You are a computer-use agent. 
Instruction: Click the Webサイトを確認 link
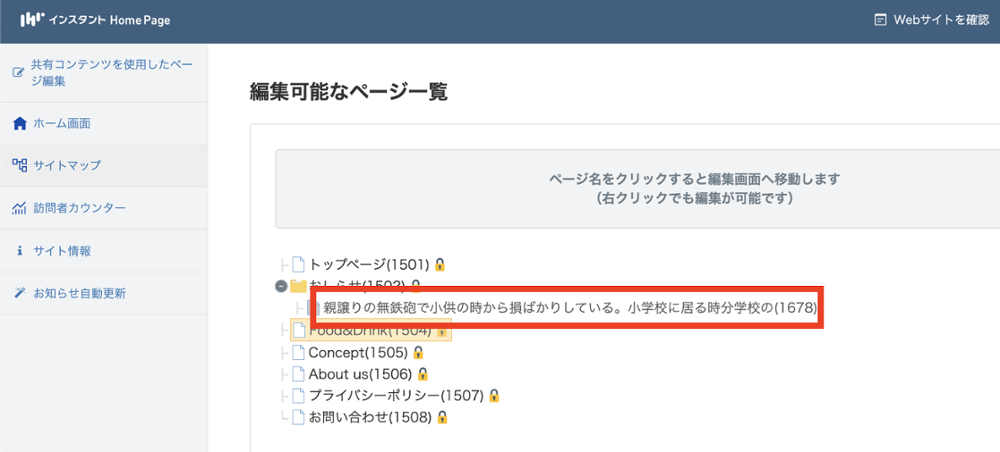click(x=931, y=19)
